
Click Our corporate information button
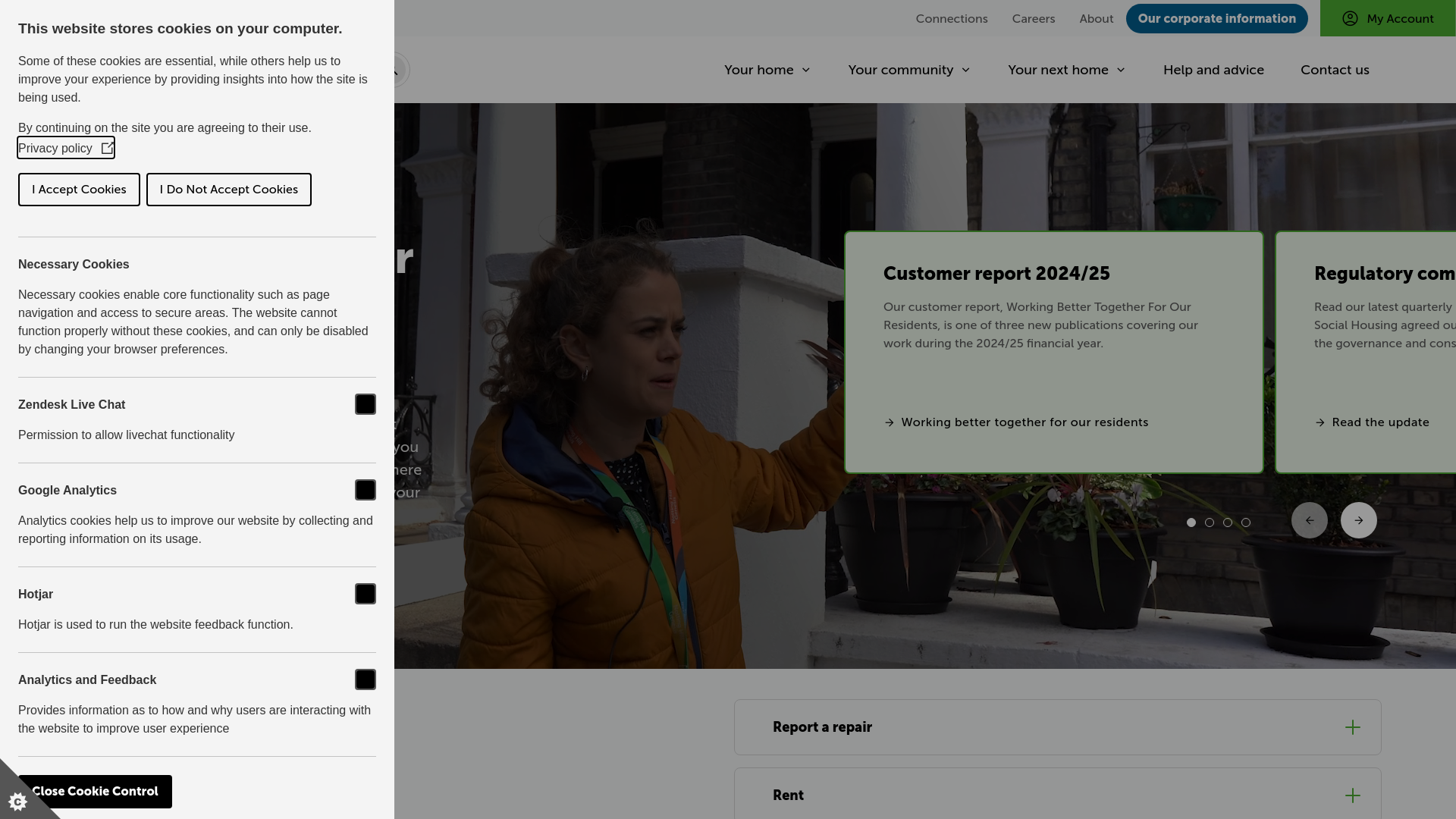[x=1217, y=18]
